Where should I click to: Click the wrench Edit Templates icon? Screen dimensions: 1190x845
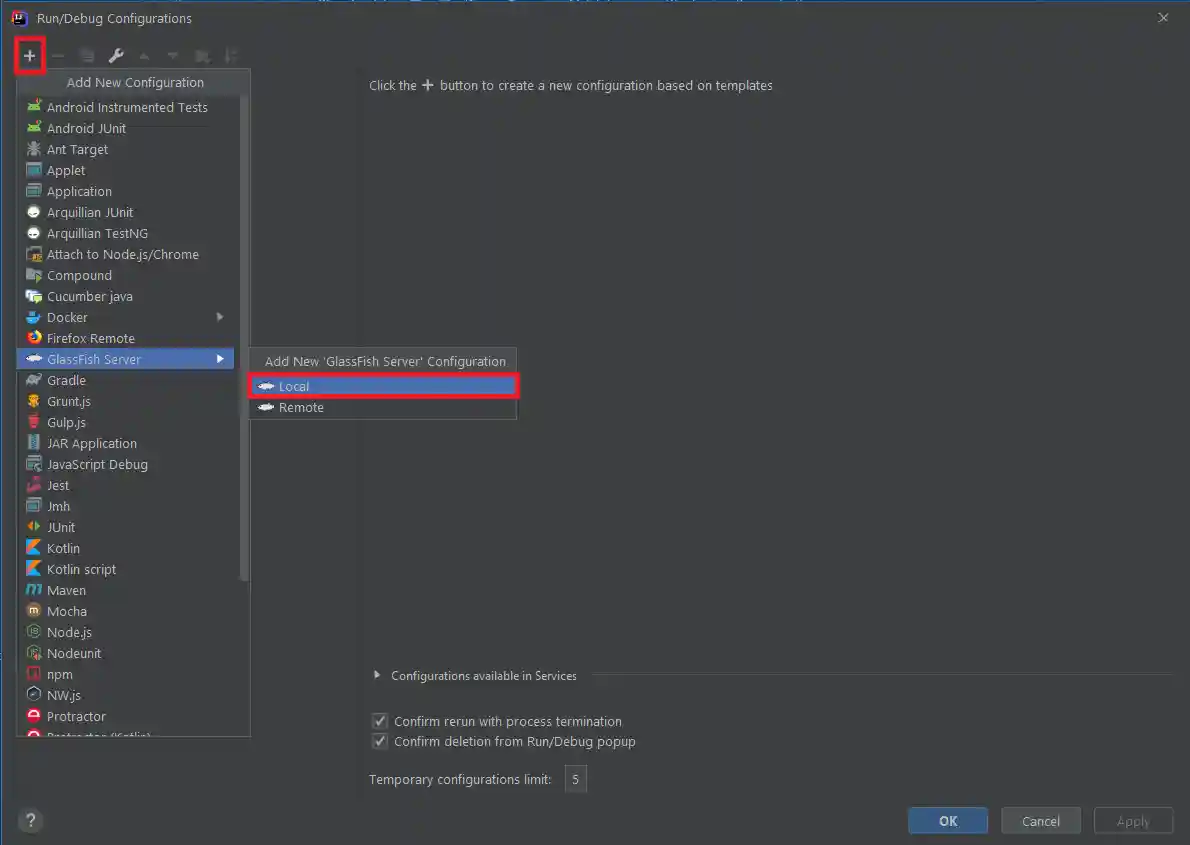click(115, 56)
